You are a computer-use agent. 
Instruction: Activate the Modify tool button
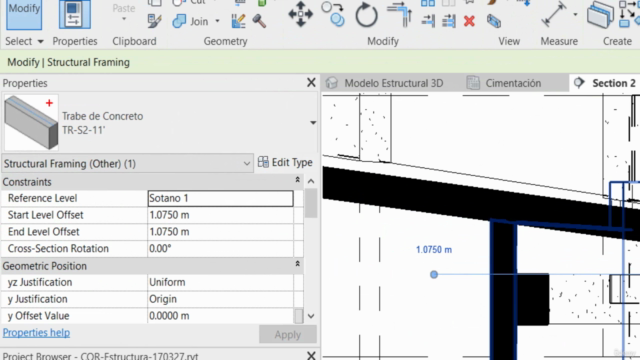[x=24, y=14]
